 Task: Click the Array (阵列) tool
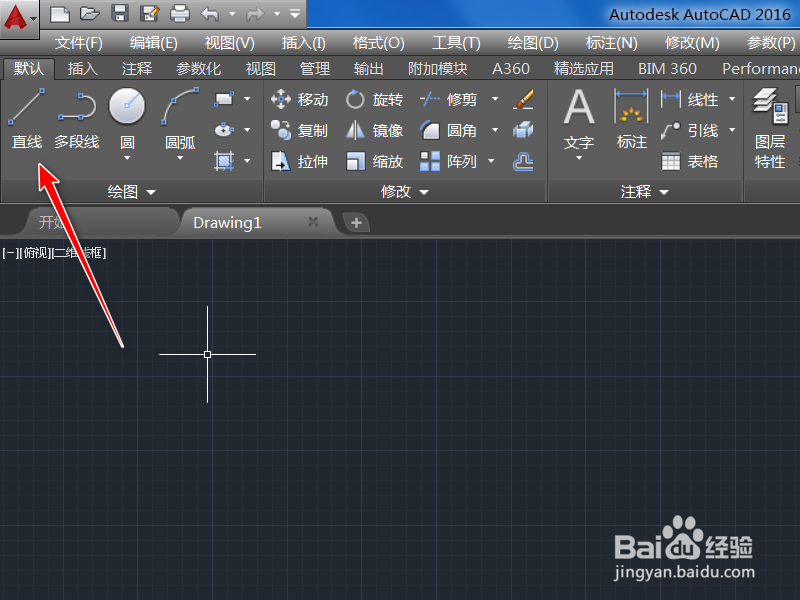pos(448,162)
